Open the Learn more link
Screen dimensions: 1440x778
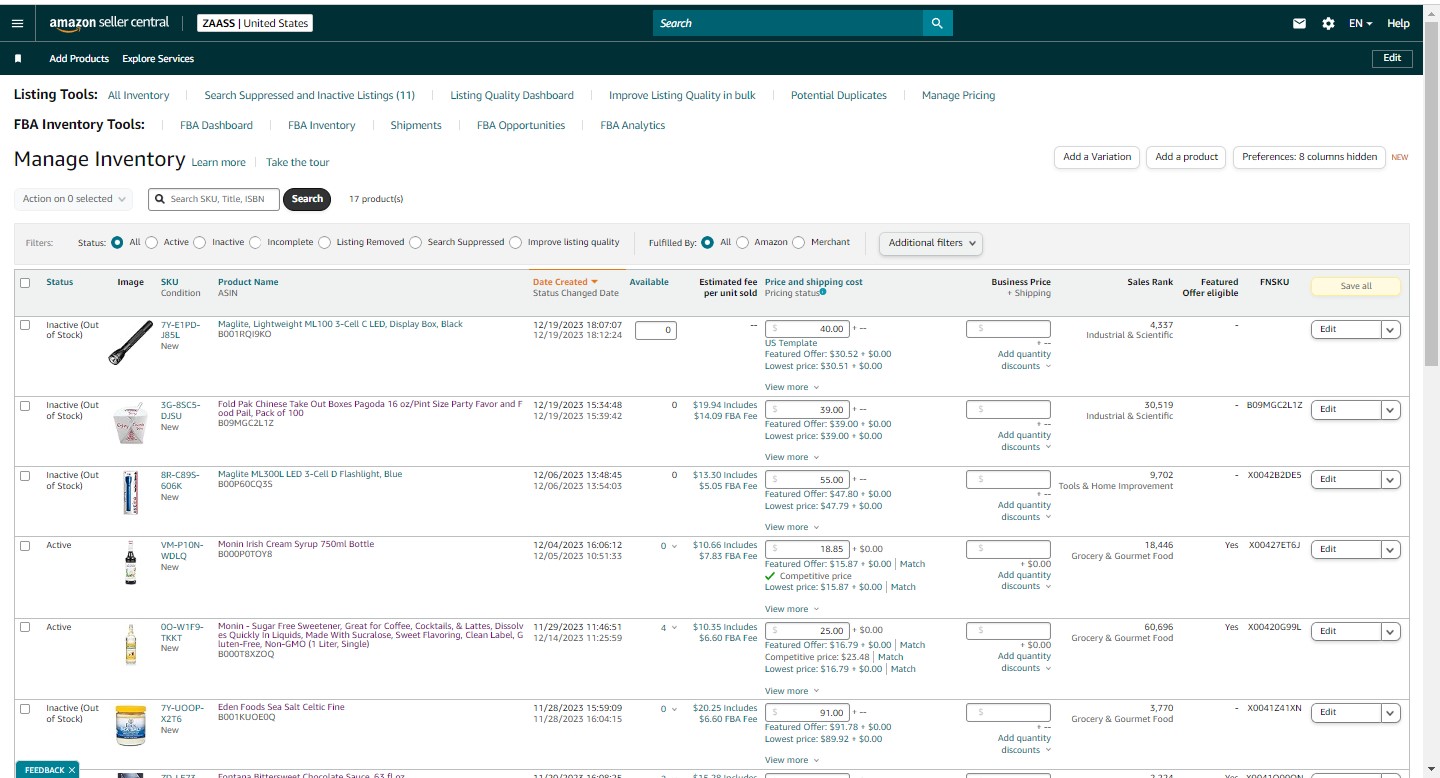(x=218, y=163)
